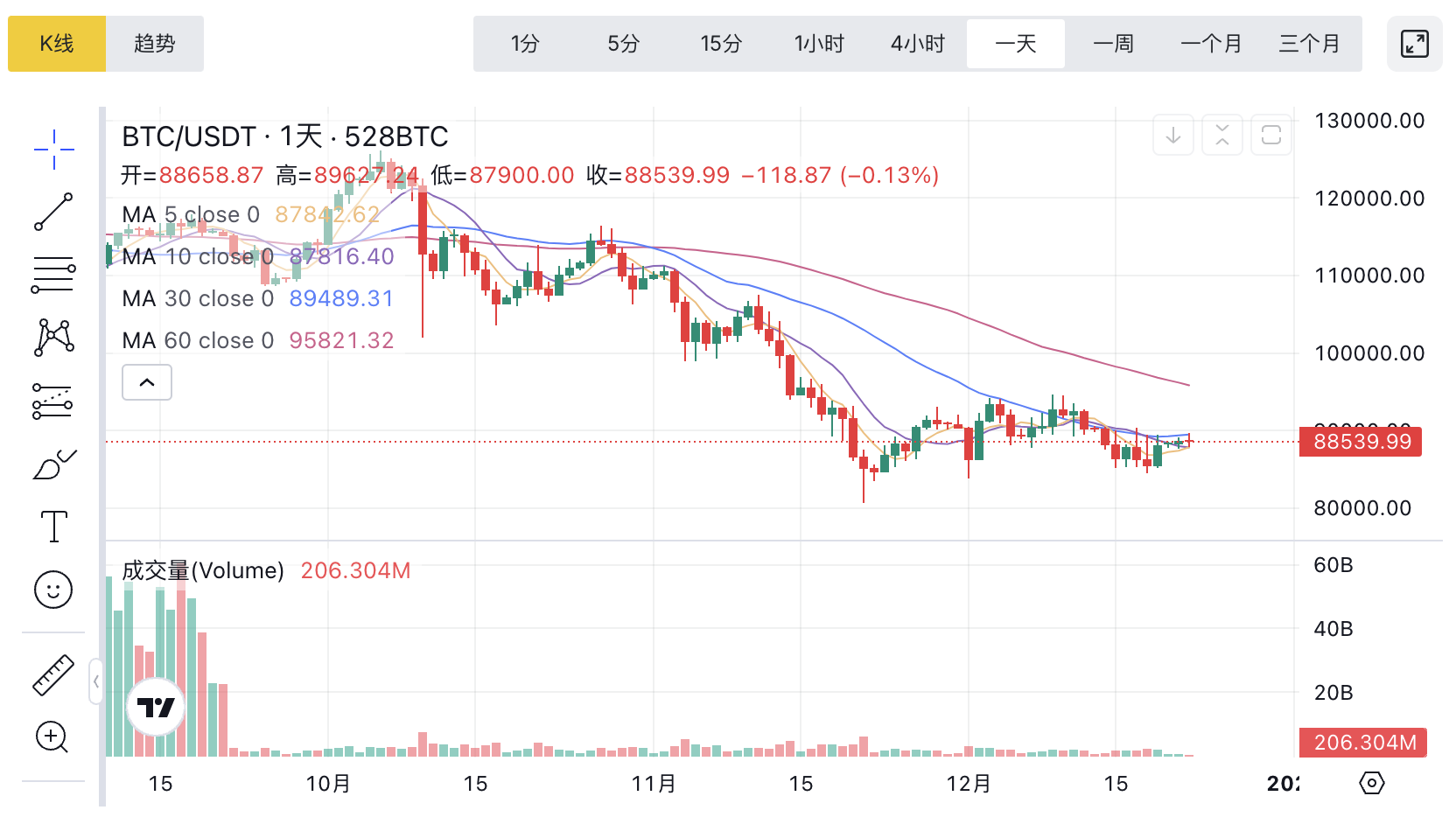Activate the ruler measure tool
This screenshot has height=824, width=1456.
(53, 675)
